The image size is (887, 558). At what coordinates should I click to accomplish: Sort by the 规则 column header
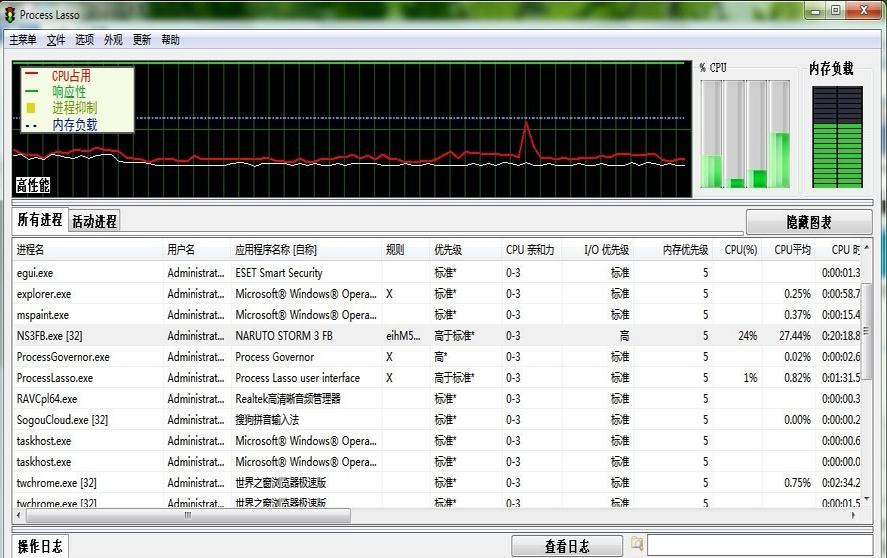pyautogui.click(x=406, y=250)
